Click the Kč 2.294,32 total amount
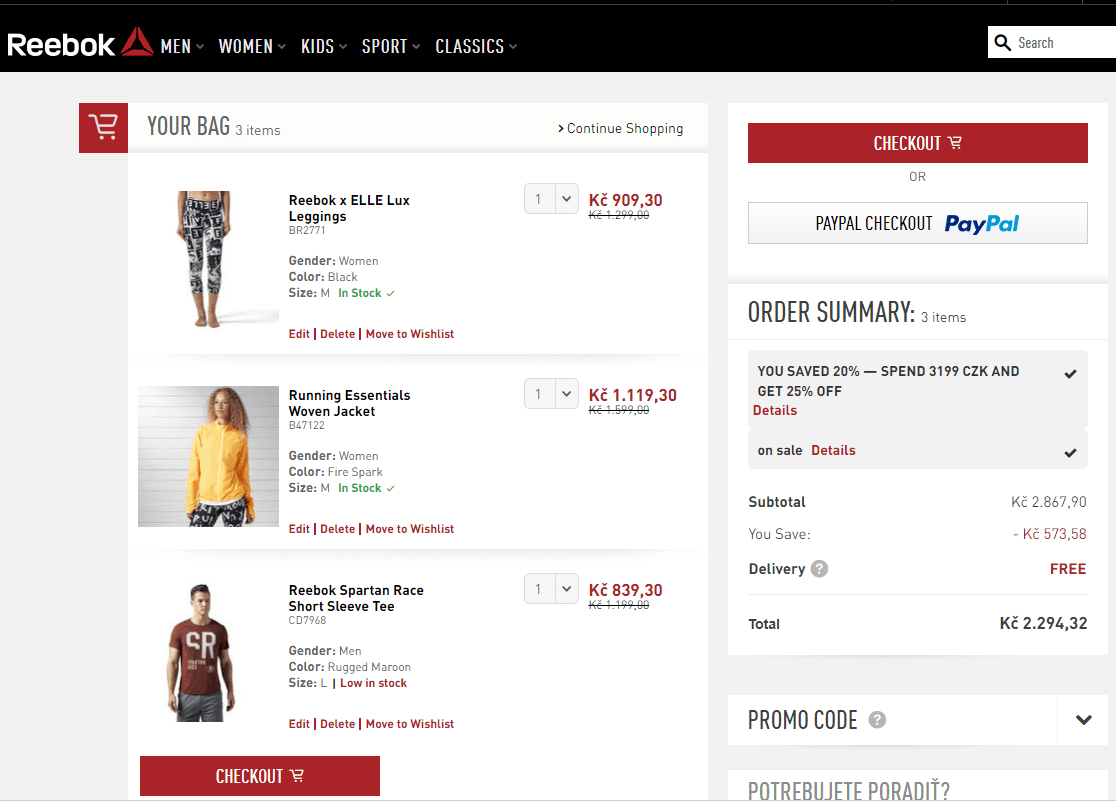The height and width of the screenshot is (803, 1116). (1043, 624)
